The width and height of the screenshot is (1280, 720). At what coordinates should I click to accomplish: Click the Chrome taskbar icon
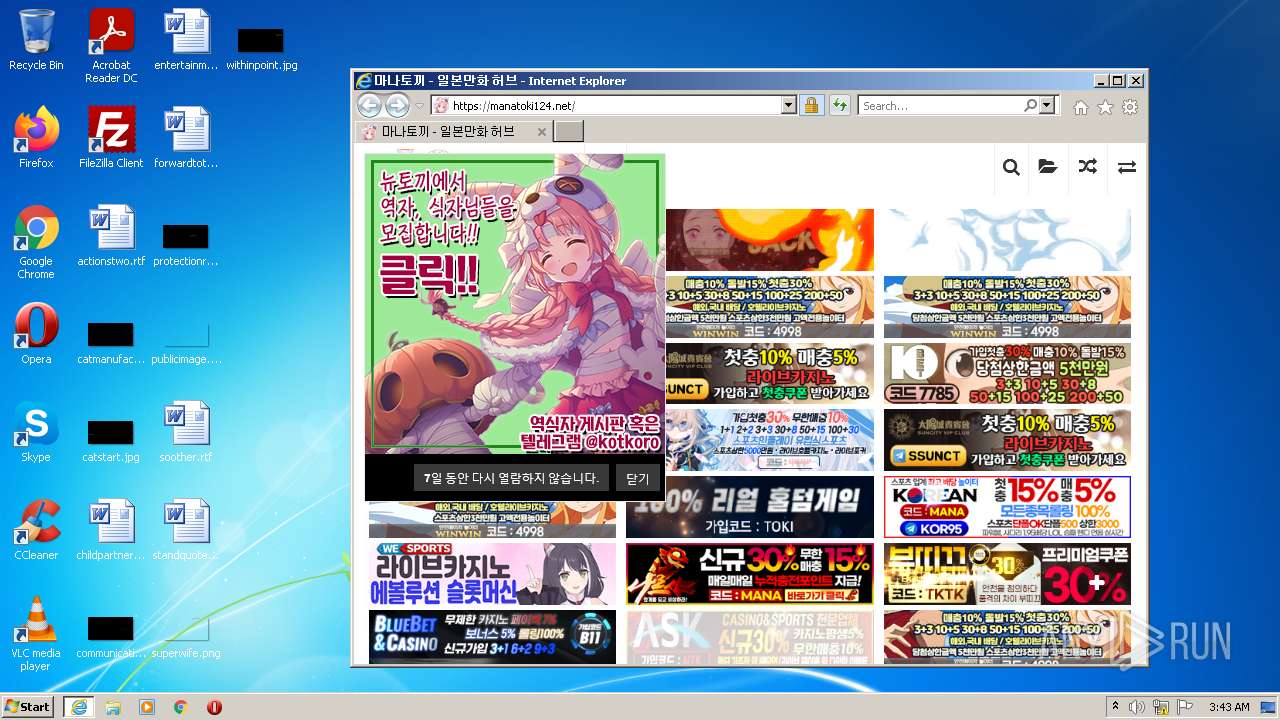tap(181, 707)
